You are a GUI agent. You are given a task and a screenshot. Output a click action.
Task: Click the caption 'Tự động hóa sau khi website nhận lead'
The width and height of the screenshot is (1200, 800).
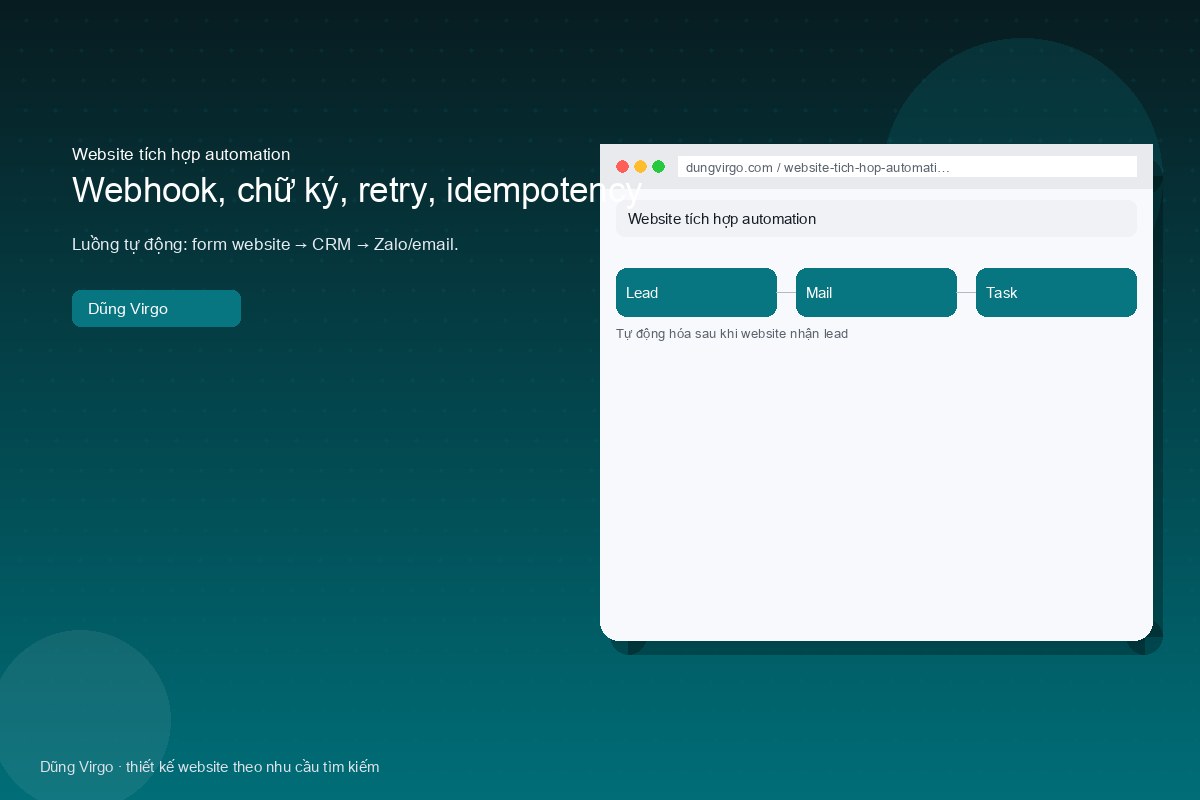pyautogui.click(x=732, y=334)
